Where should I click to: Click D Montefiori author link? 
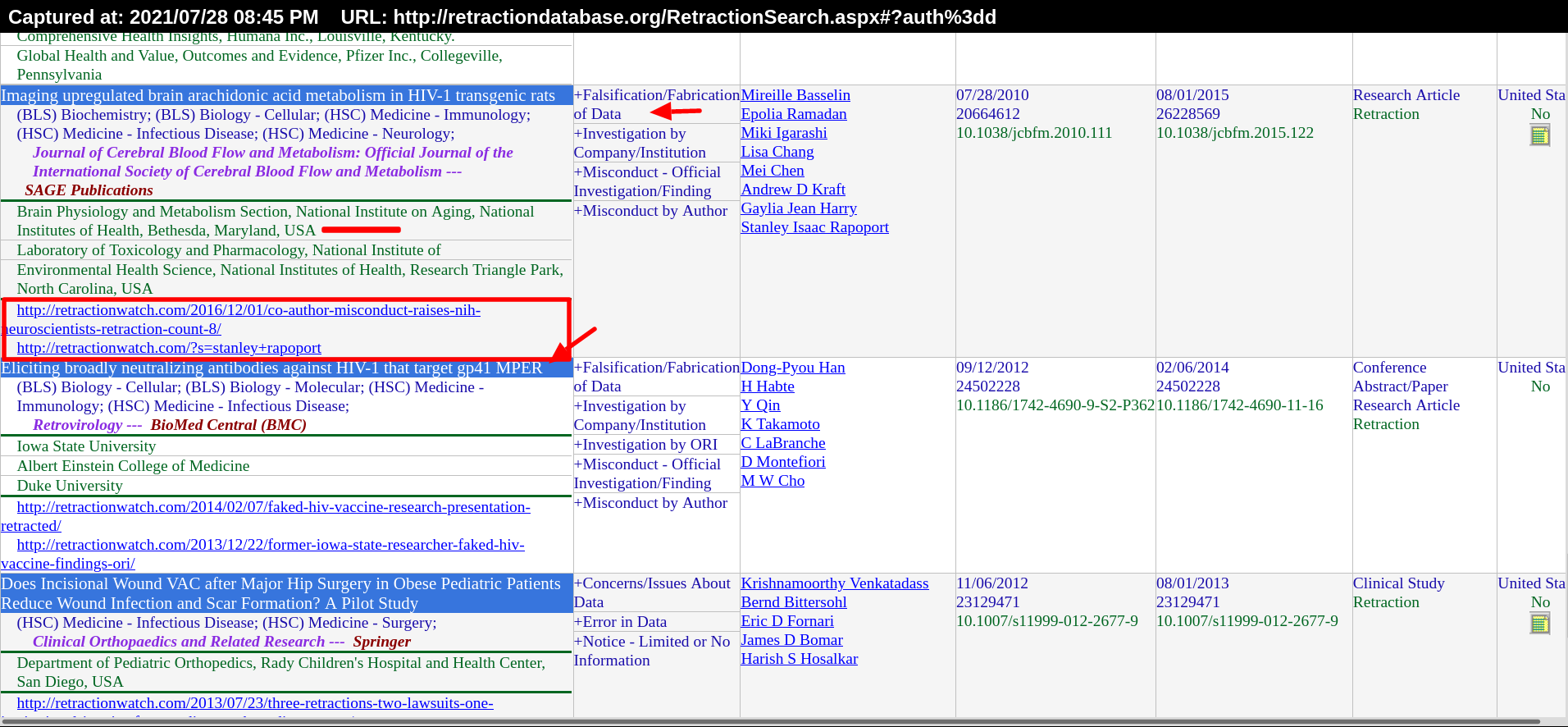783,462
